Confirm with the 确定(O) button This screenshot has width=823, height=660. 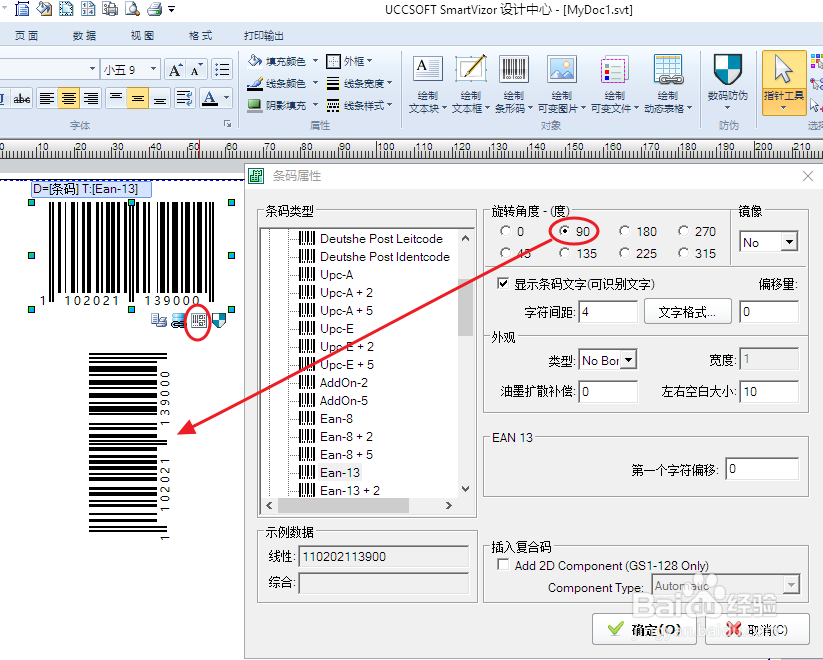645,629
